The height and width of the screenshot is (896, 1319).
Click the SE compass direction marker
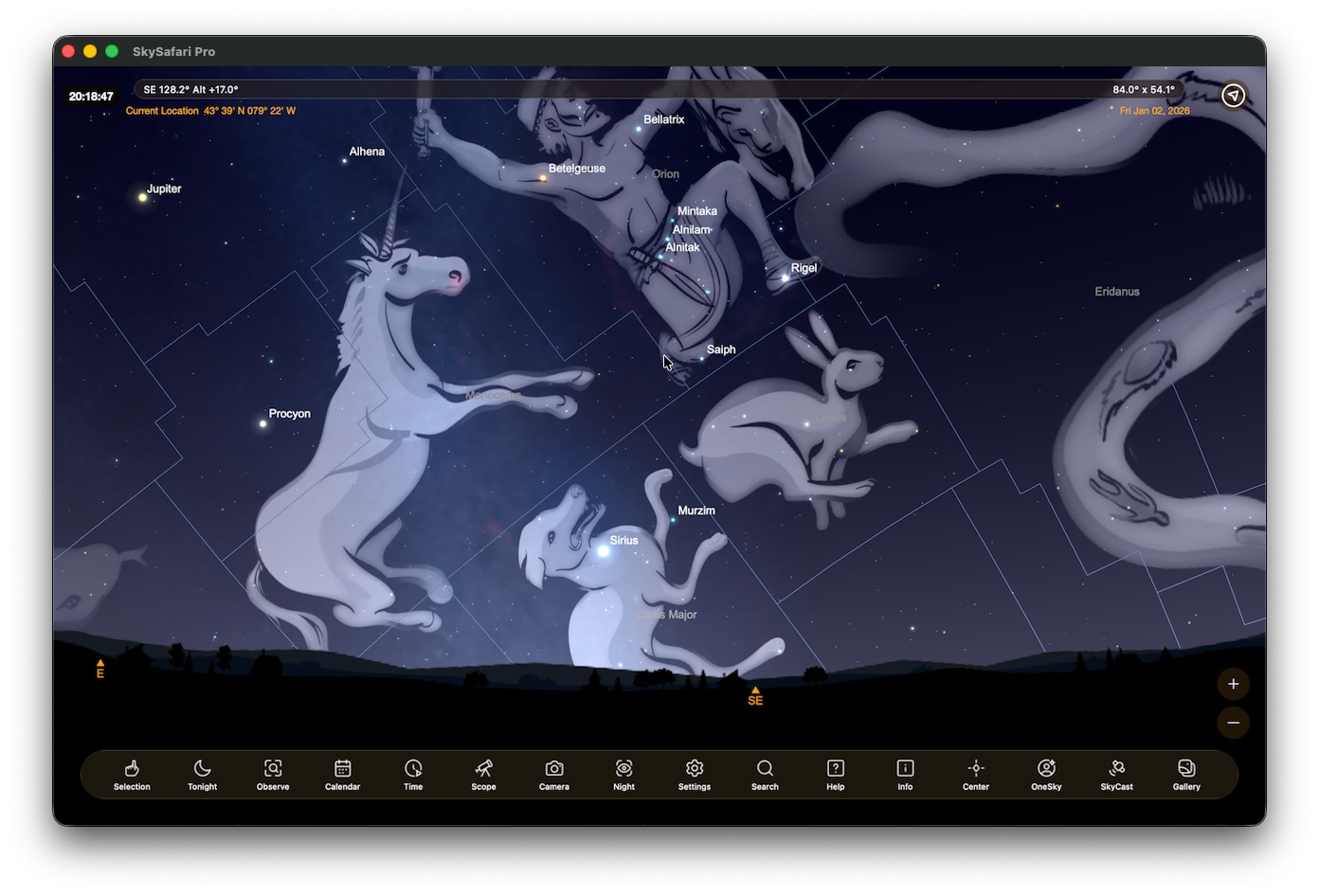[x=755, y=696]
